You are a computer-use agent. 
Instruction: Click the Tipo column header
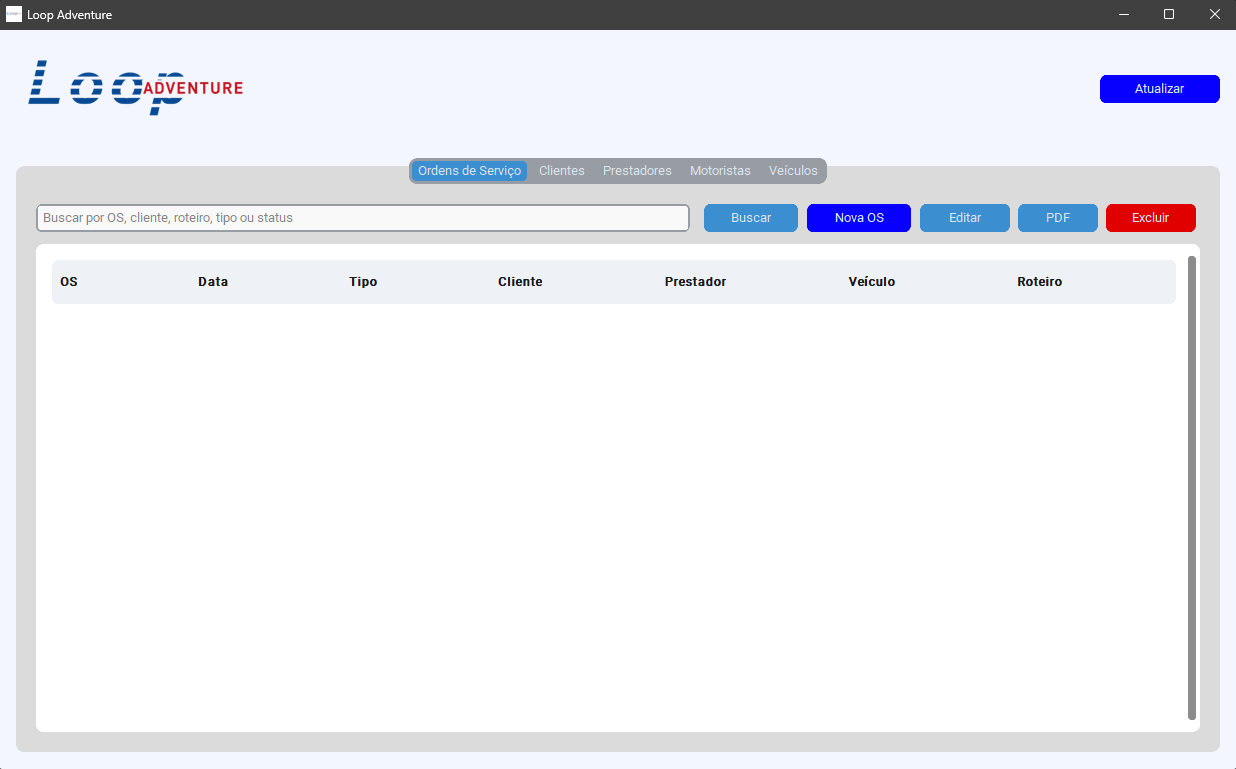[363, 282]
